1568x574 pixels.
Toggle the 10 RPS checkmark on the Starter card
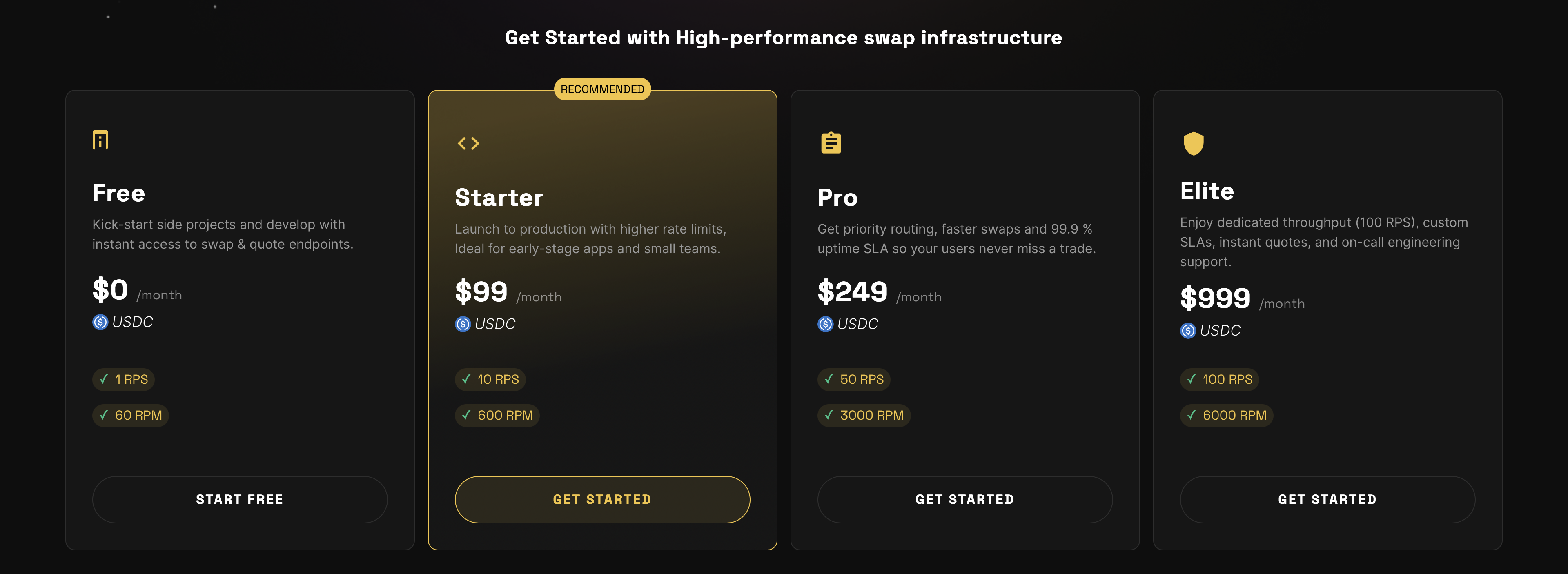tap(466, 378)
